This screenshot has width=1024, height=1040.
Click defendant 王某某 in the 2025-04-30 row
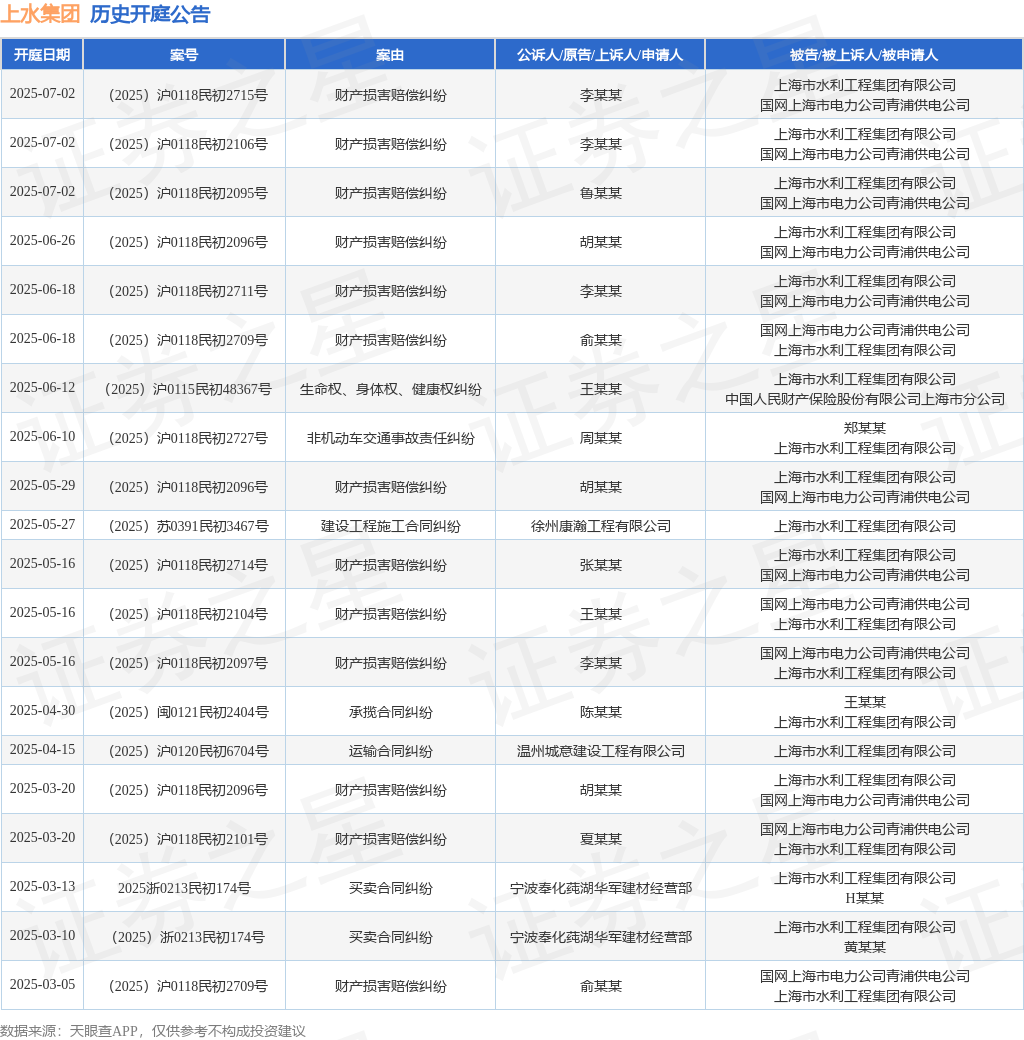pos(865,702)
